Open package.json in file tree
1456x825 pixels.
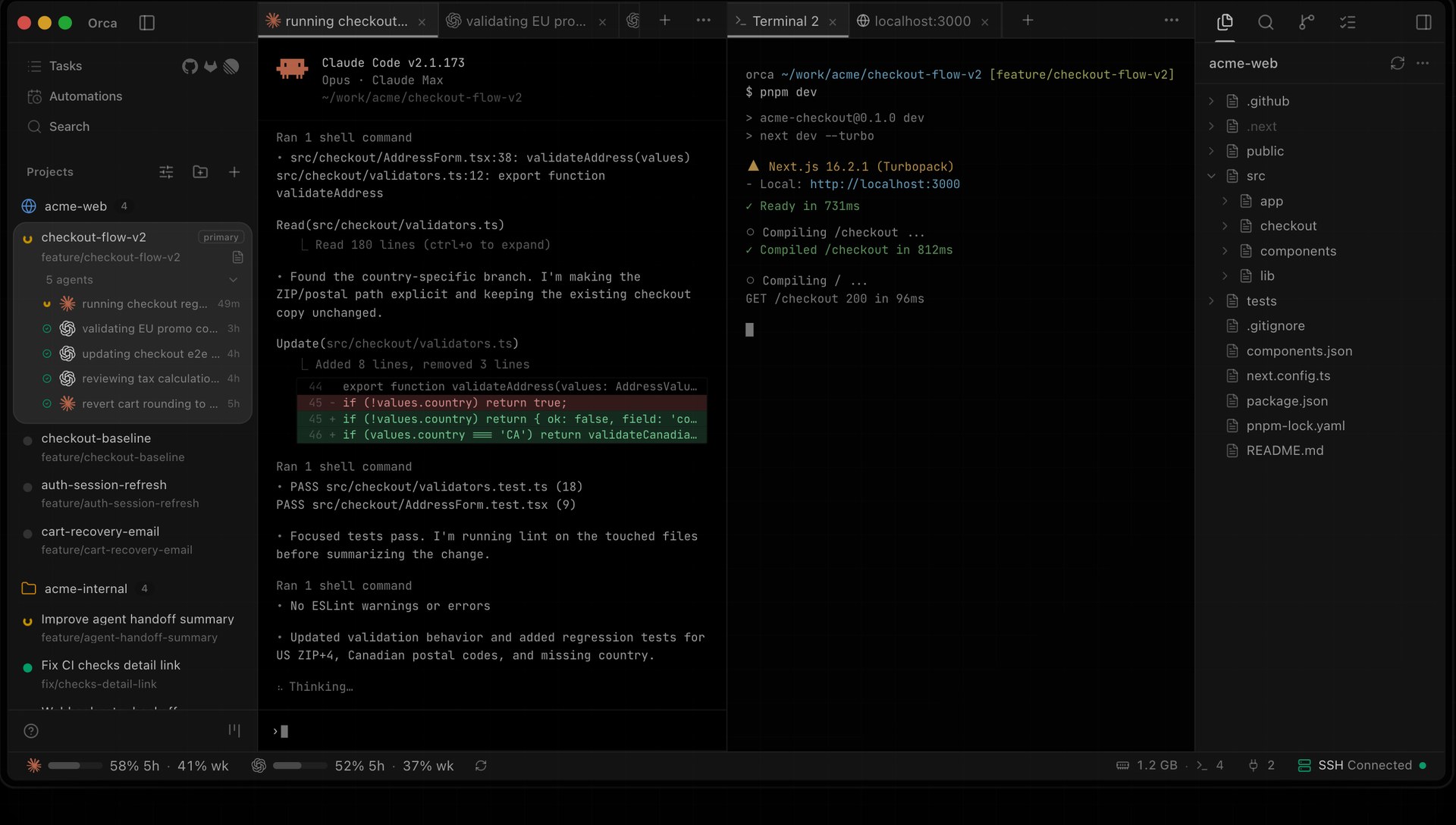[x=1287, y=401]
